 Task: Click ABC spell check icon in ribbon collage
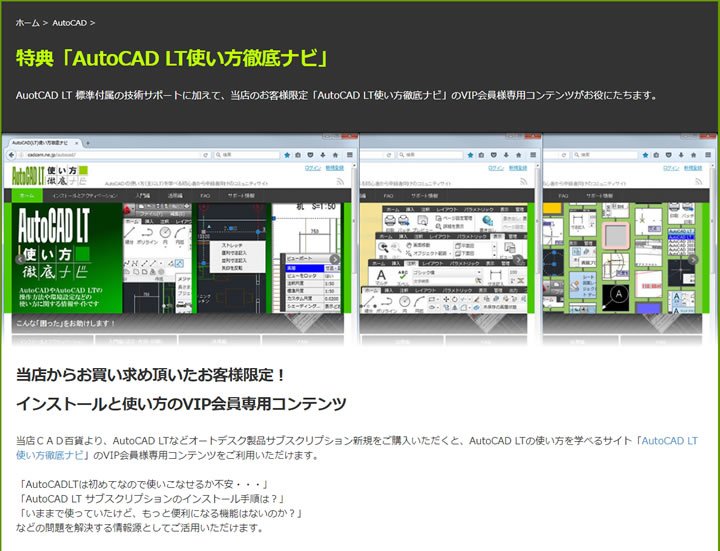pyautogui.click(x=403, y=277)
